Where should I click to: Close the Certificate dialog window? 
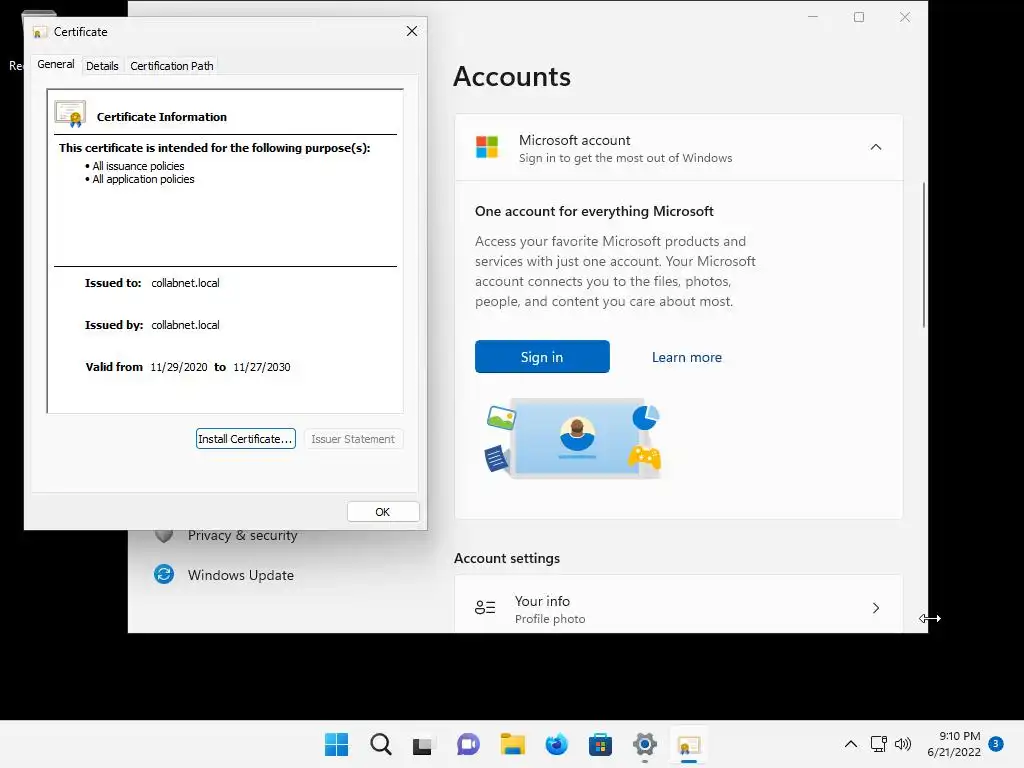point(411,31)
